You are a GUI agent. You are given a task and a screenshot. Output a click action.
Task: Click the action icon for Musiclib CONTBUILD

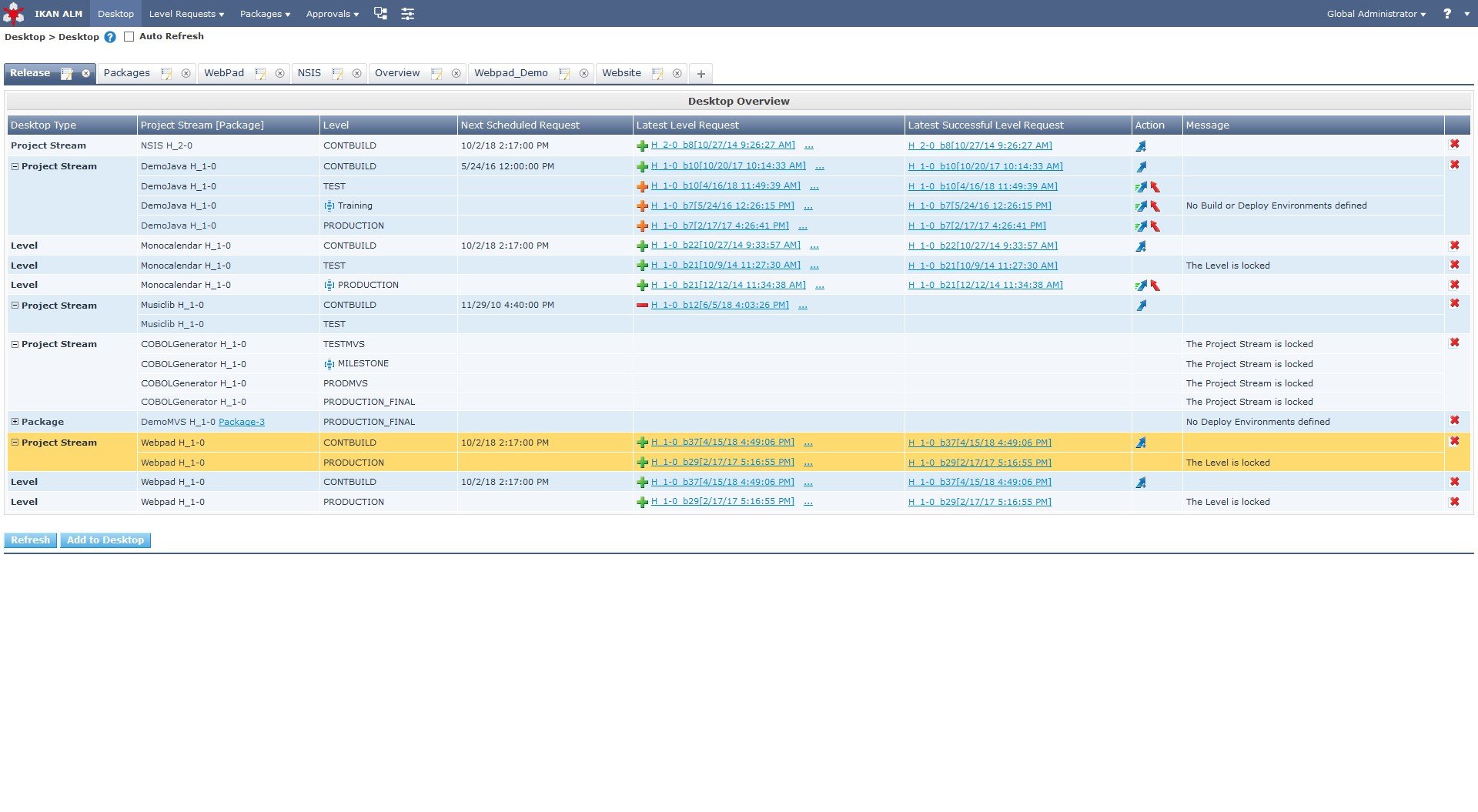click(x=1141, y=305)
